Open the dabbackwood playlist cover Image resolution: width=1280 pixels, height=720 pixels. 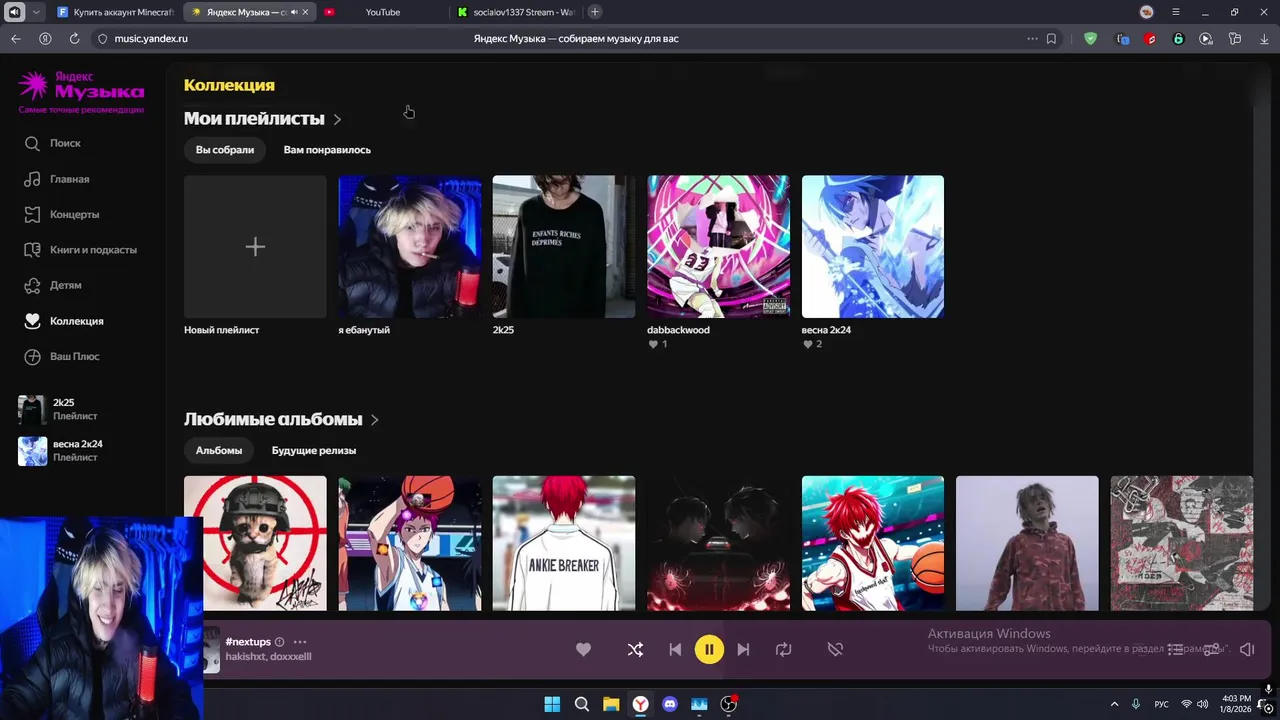point(718,247)
